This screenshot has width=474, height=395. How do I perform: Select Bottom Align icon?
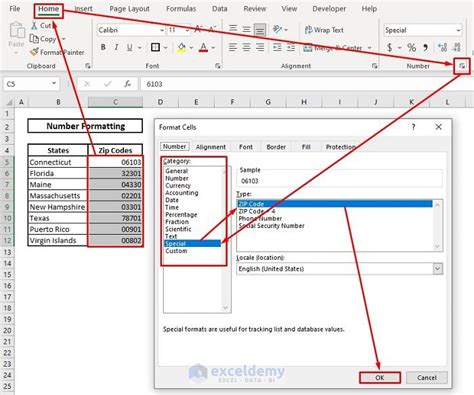(x=260, y=30)
